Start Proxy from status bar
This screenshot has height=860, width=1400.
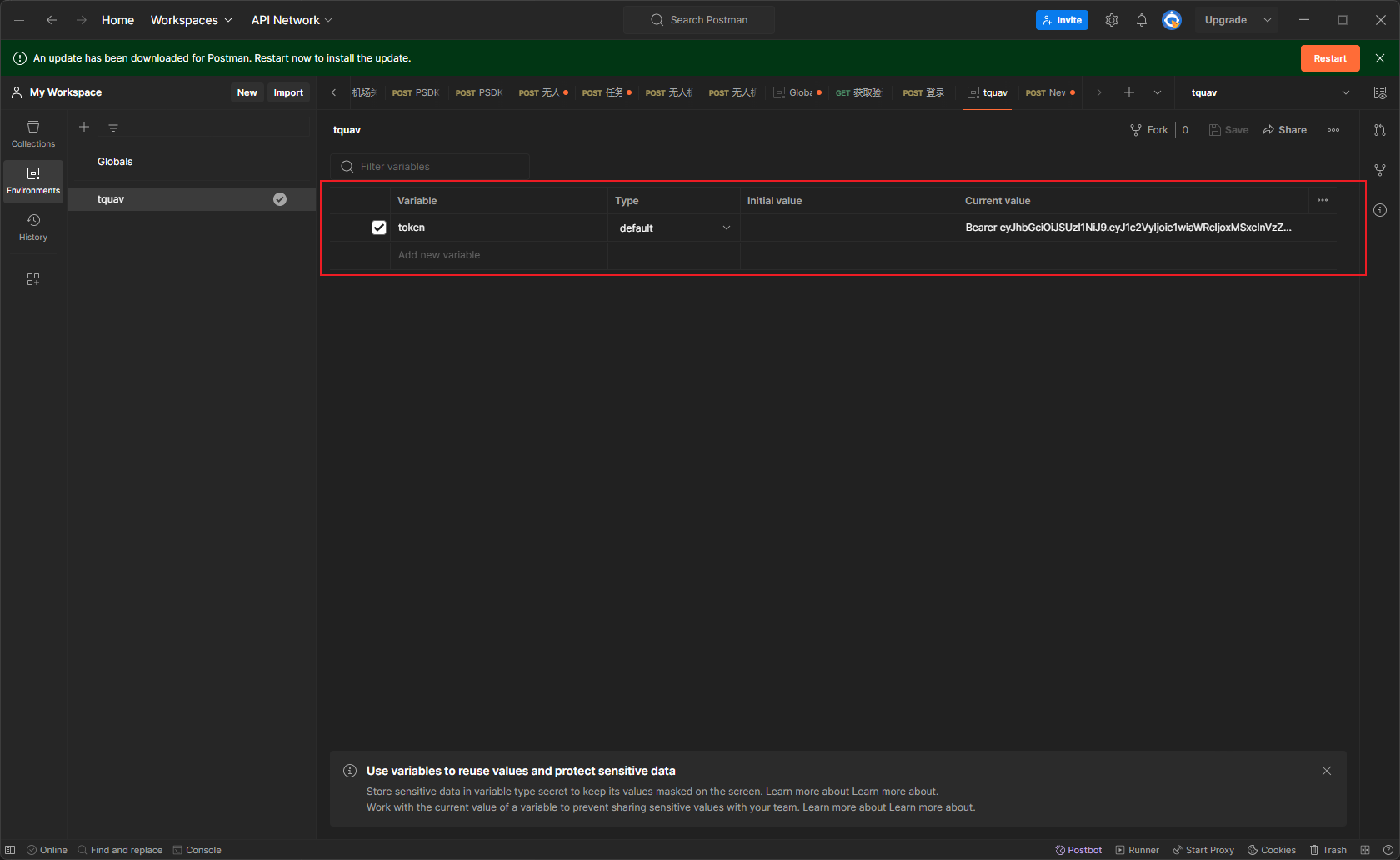pos(1203,850)
